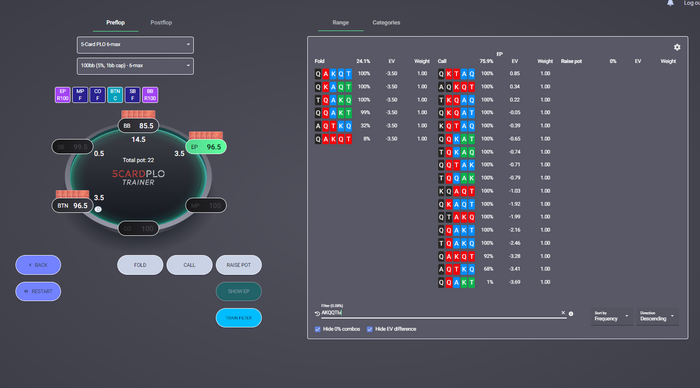700x388 pixels.
Task: Open the filter info icon
Action: pos(571,313)
